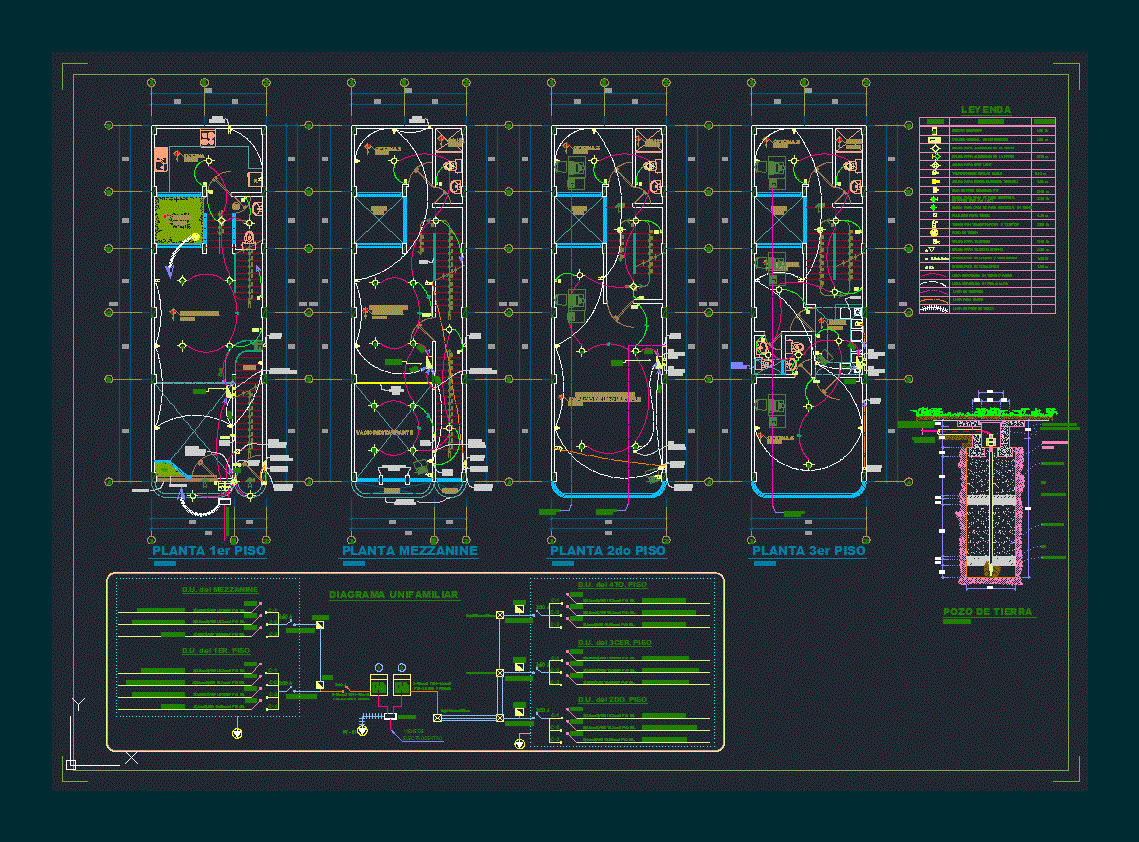This screenshot has height=842, width=1139.
Task: Click the pink legend table
Action: pyautogui.click(x=987, y=215)
